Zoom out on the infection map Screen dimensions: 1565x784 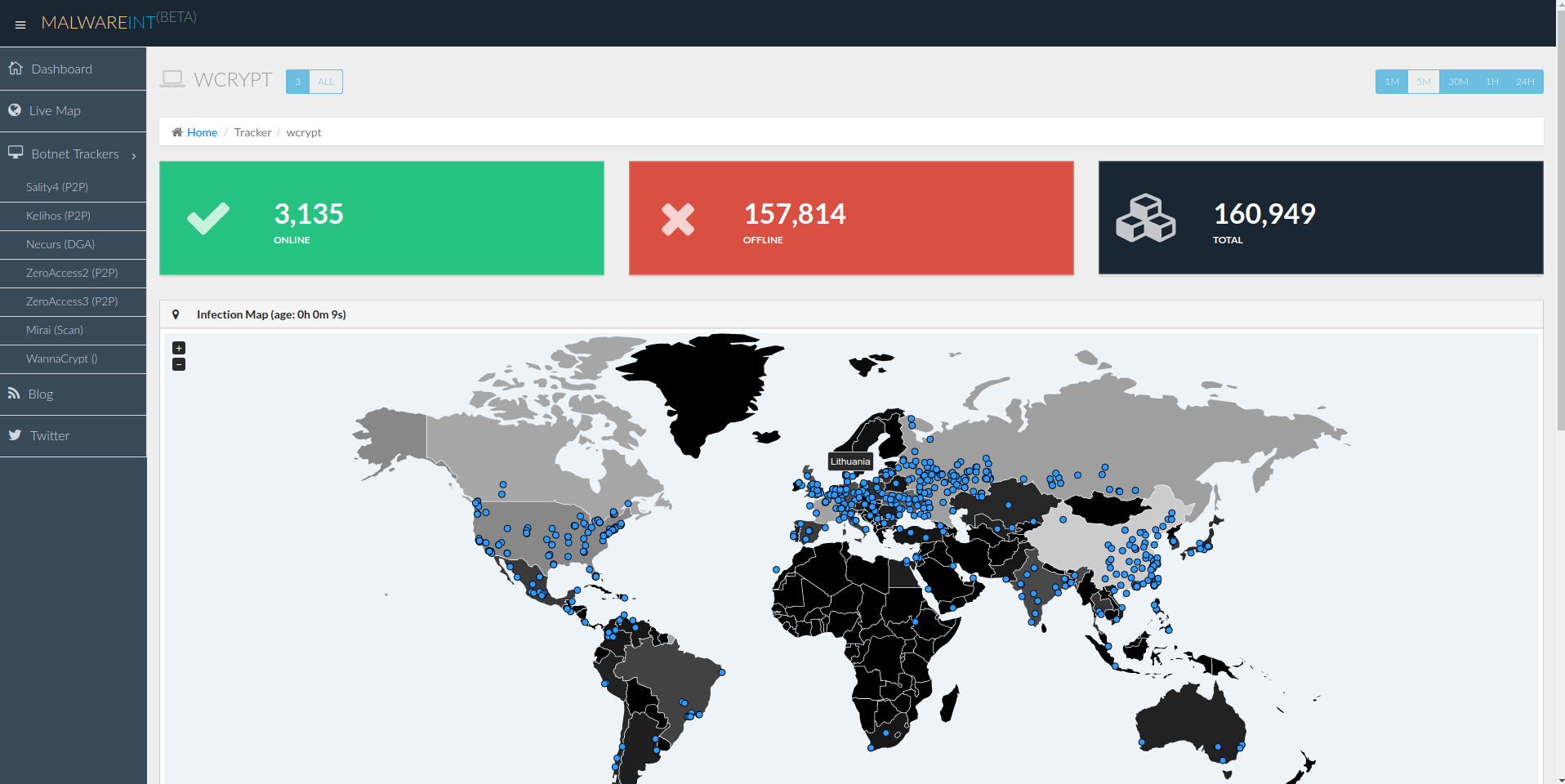click(x=179, y=364)
